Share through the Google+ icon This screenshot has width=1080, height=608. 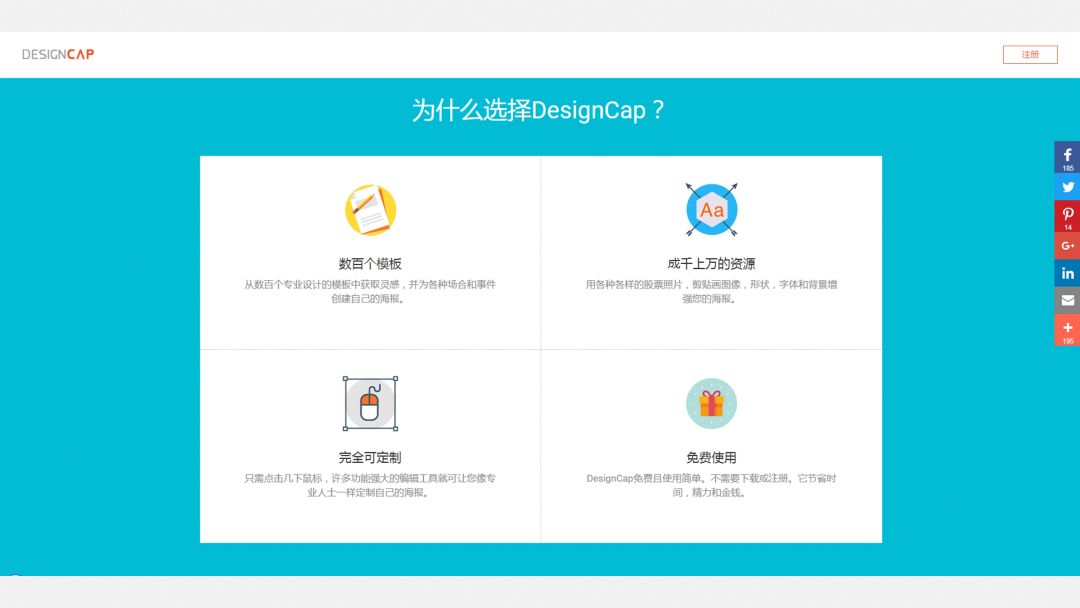click(x=1067, y=246)
